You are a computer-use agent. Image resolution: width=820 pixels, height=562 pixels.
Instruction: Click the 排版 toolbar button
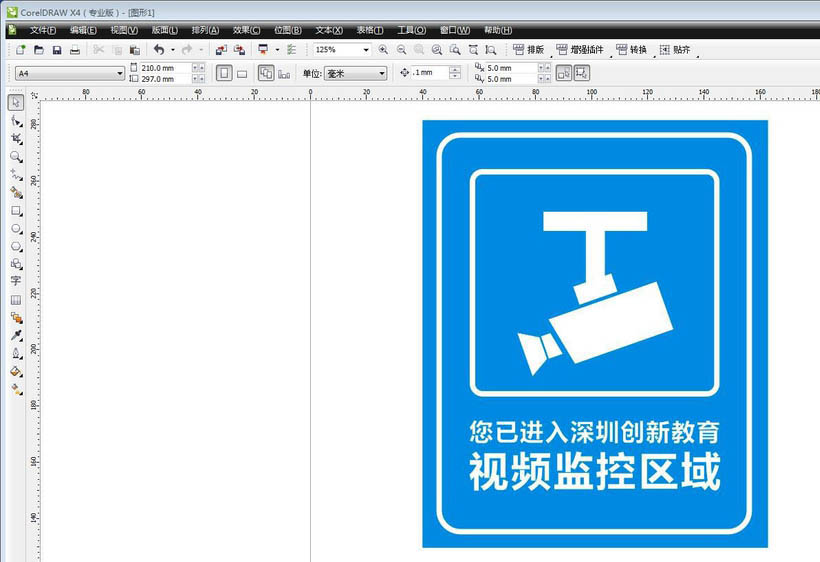pyautogui.click(x=529, y=50)
